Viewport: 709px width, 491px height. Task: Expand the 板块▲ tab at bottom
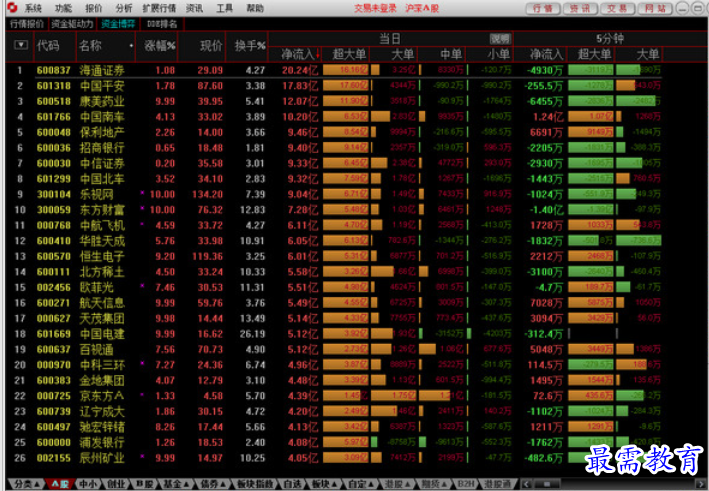point(323,484)
